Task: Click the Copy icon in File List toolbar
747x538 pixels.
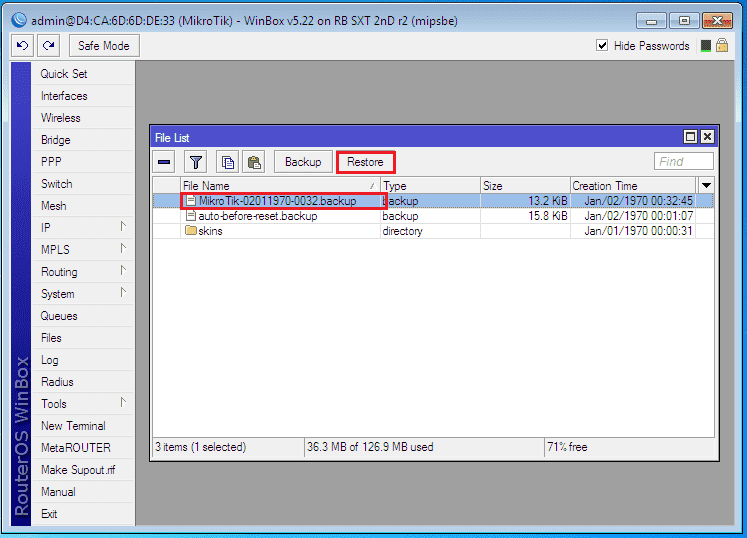Action: (x=228, y=162)
